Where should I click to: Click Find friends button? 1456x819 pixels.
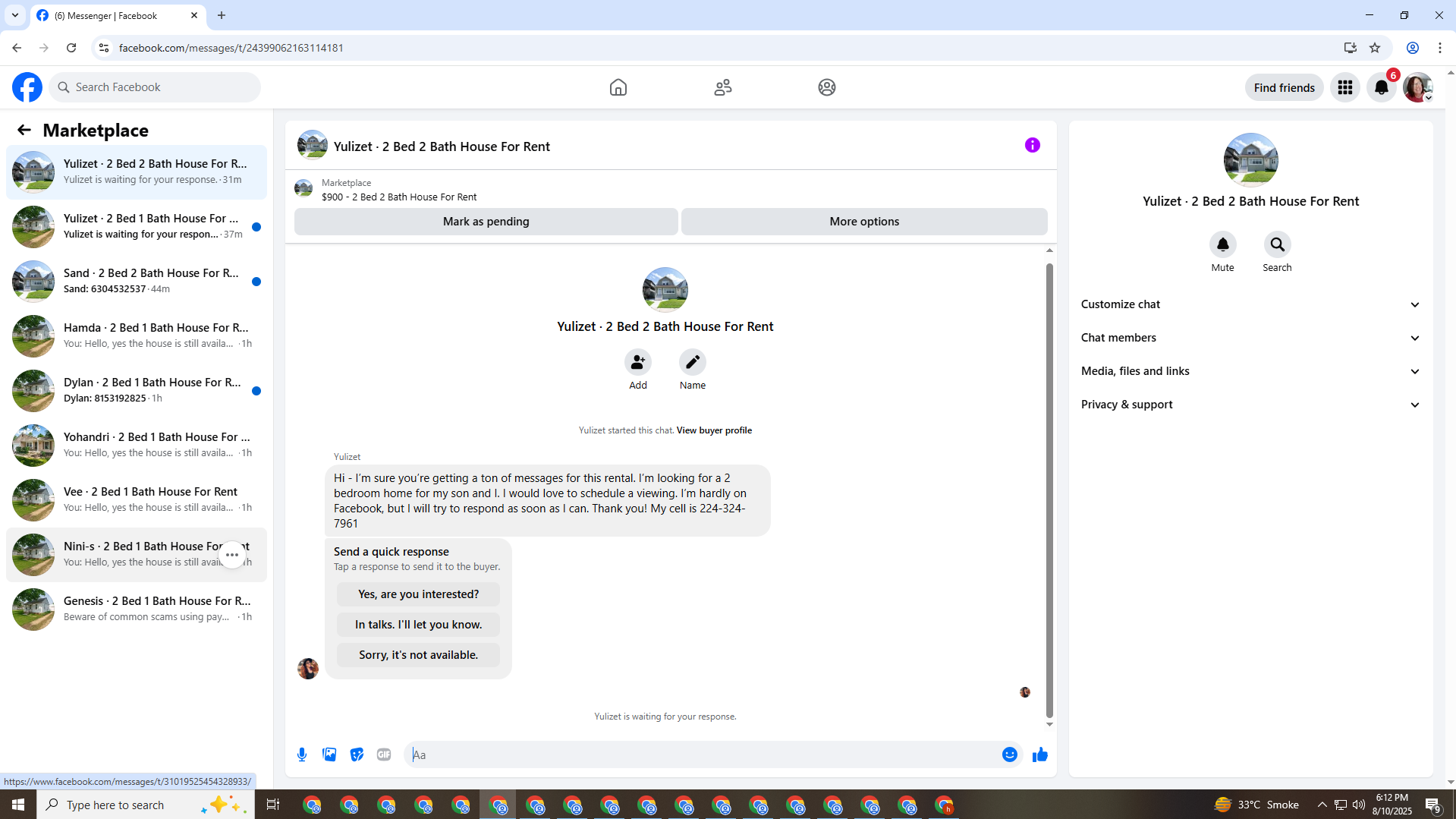1285,87
